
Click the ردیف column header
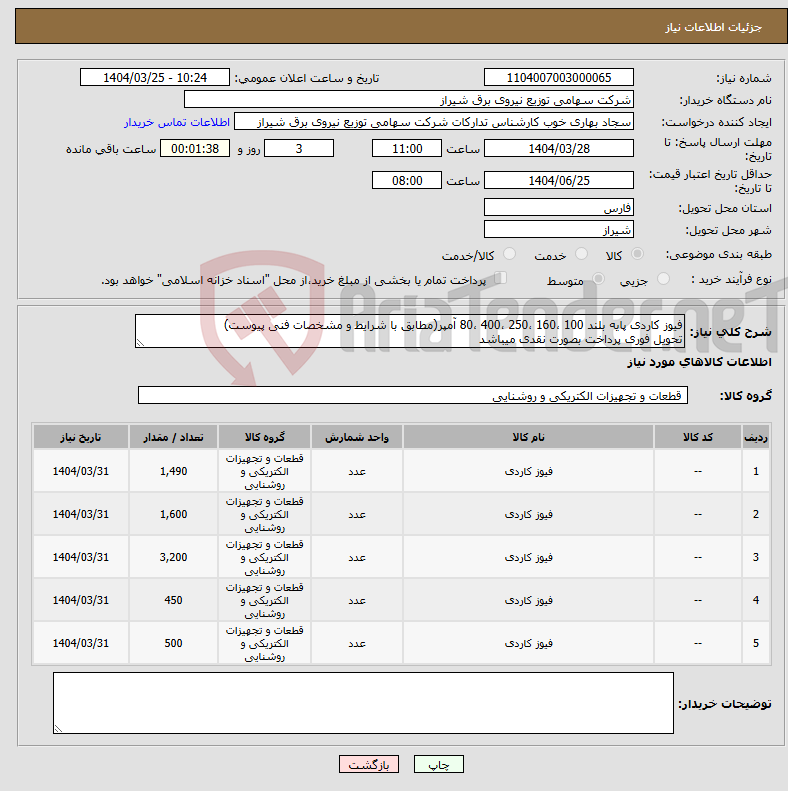tap(756, 437)
